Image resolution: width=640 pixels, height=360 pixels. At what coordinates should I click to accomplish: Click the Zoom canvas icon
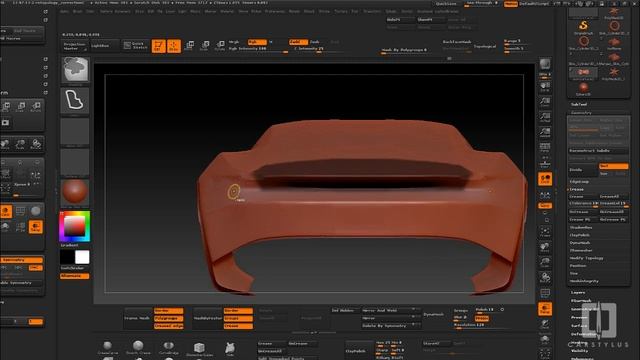click(x=545, y=102)
